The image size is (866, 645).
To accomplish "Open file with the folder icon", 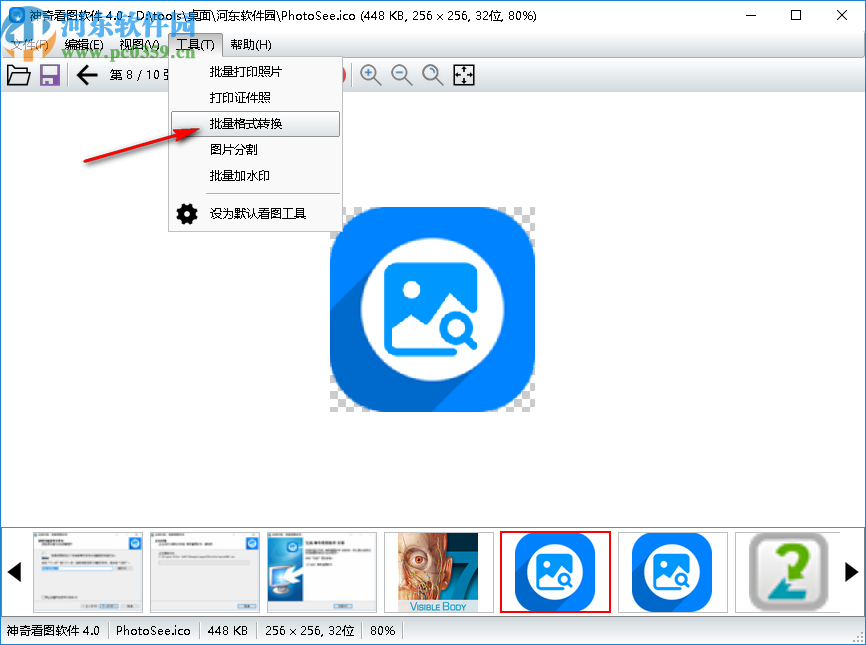I will [18, 75].
